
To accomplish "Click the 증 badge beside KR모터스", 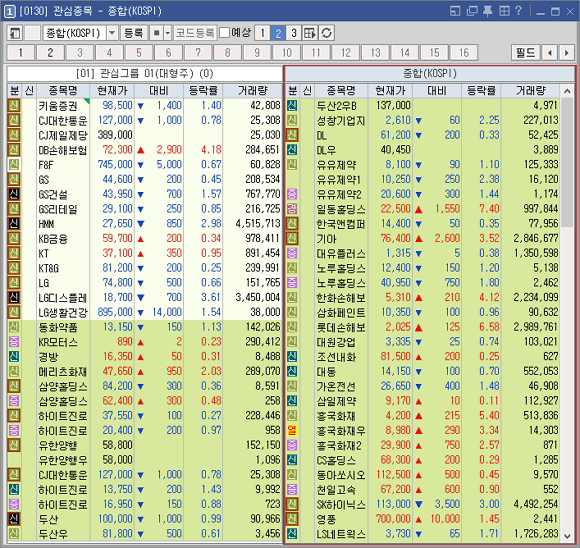I will pos(14,342).
